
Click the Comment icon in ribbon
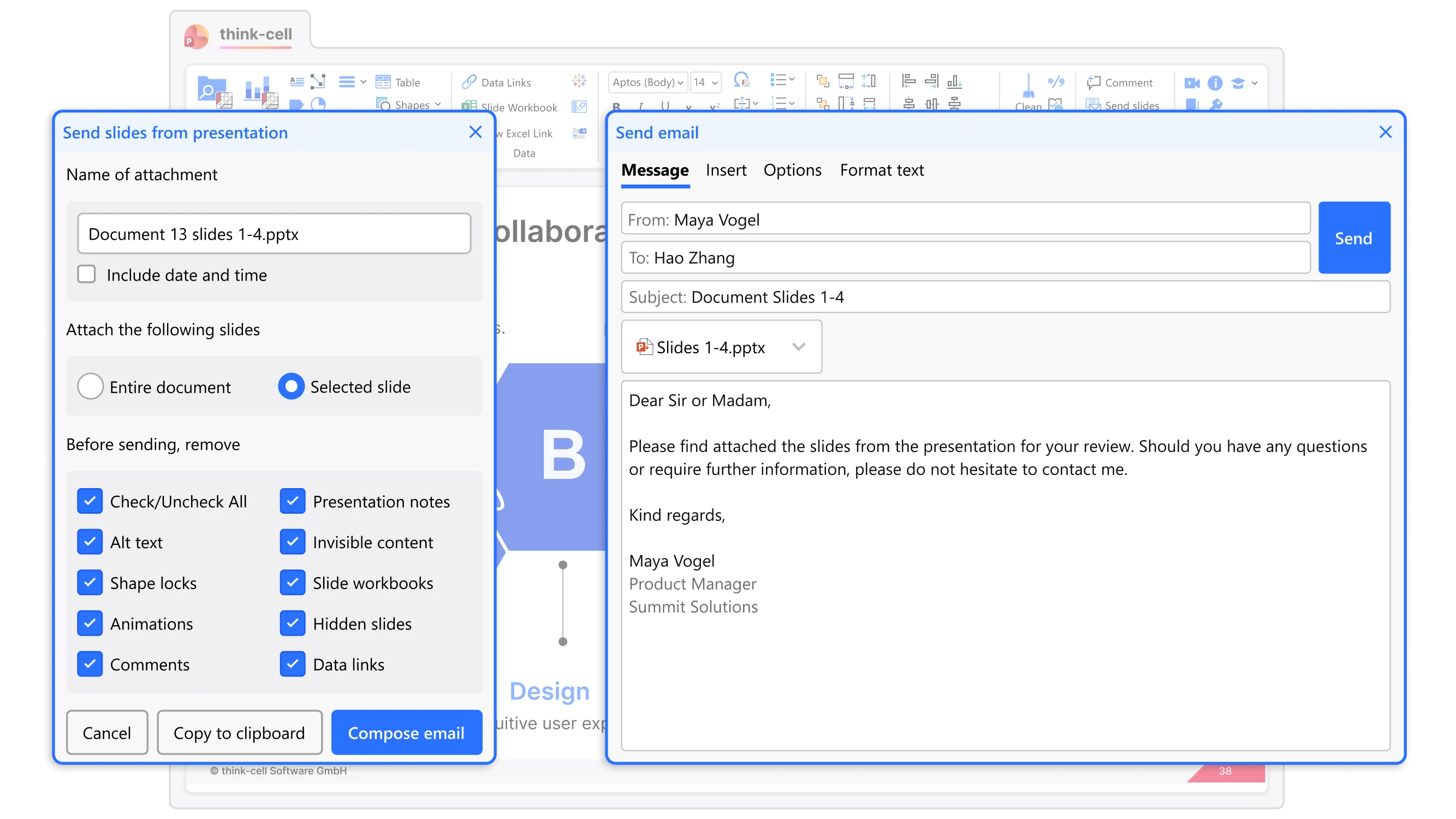click(x=1094, y=82)
